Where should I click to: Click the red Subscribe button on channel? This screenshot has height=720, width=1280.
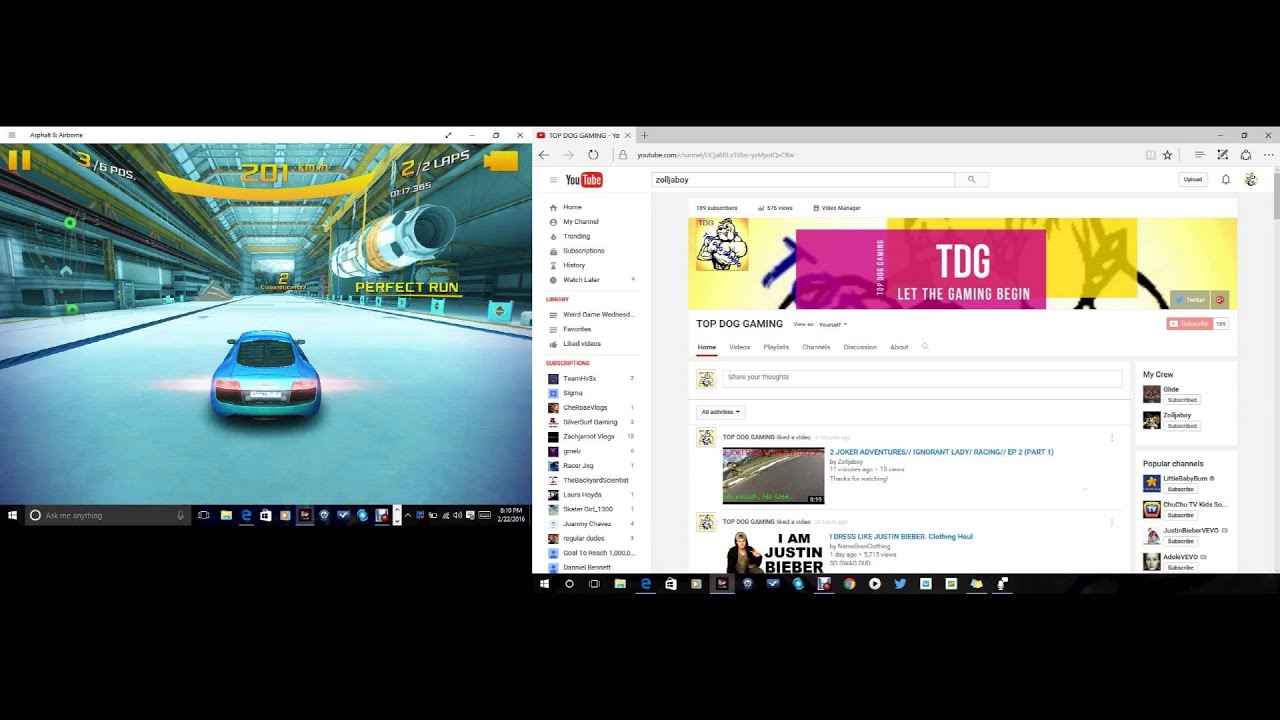pos(1189,324)
